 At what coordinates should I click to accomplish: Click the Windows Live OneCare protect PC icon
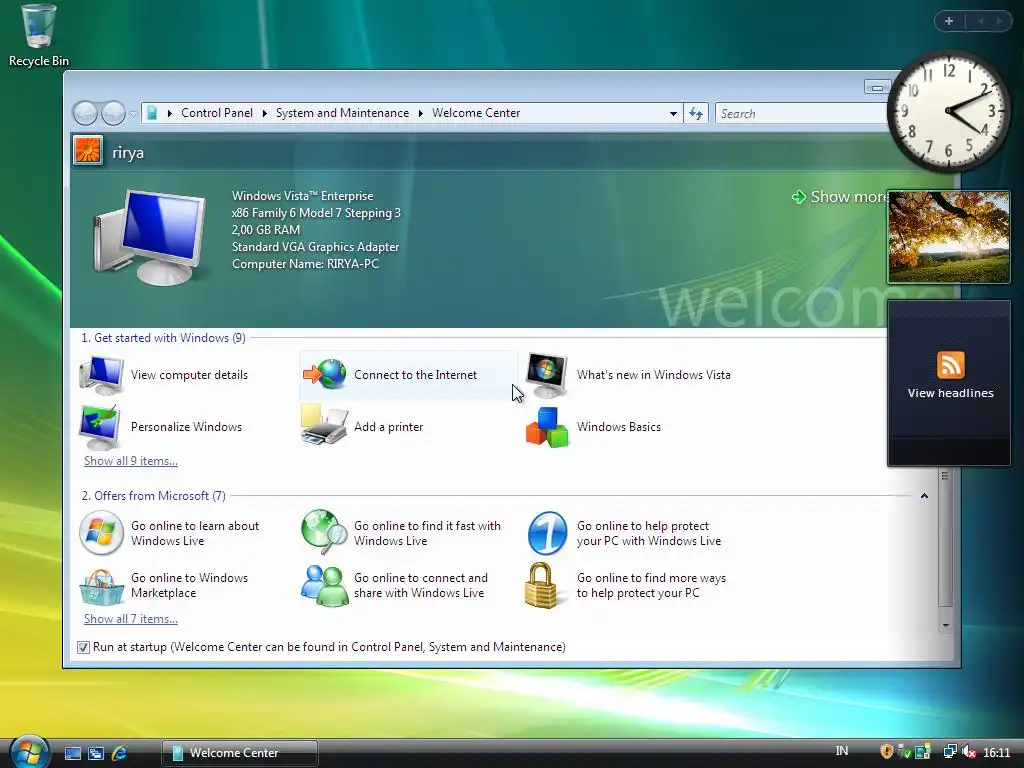pos(547,533)
